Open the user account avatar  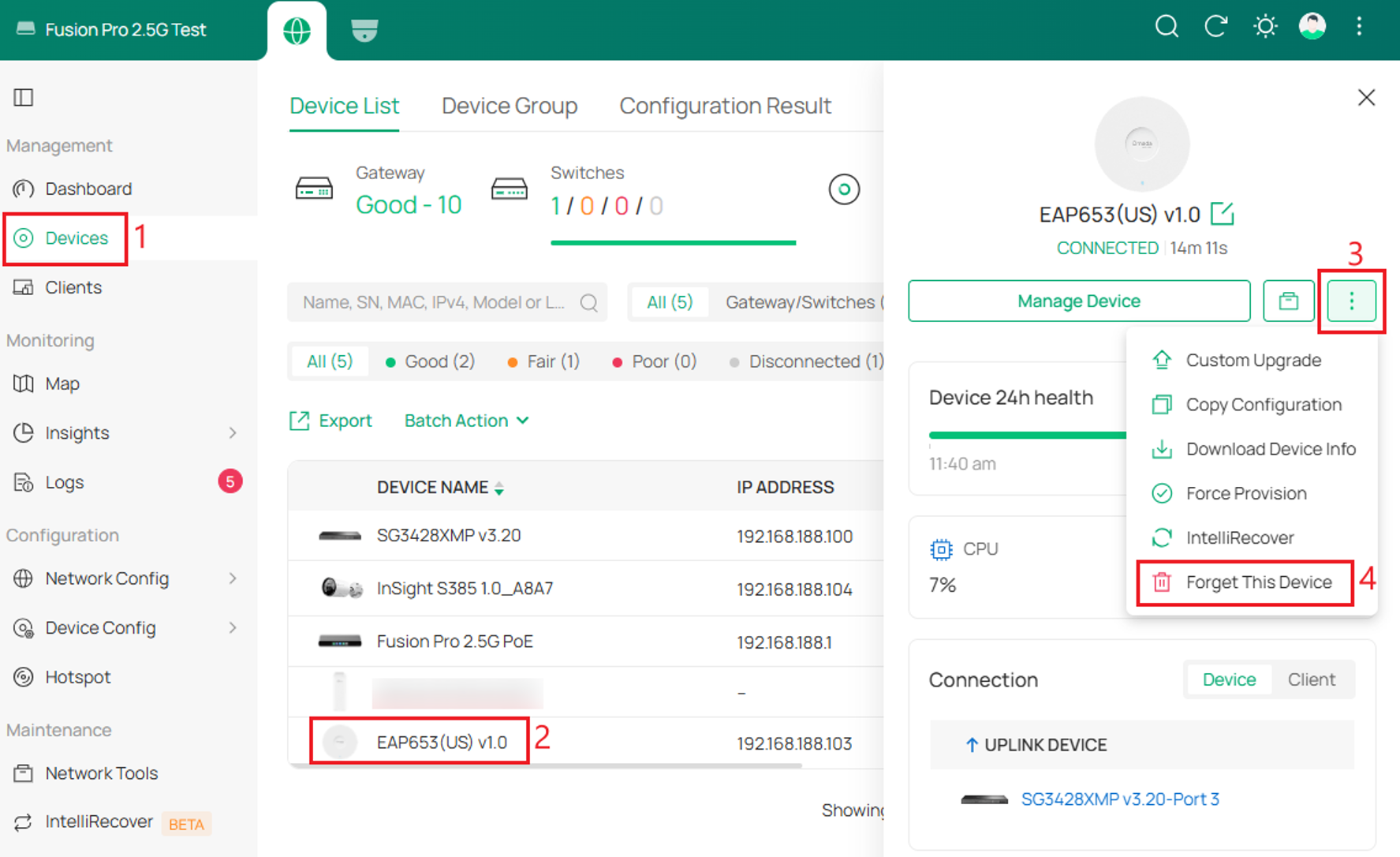(1312, 27)
